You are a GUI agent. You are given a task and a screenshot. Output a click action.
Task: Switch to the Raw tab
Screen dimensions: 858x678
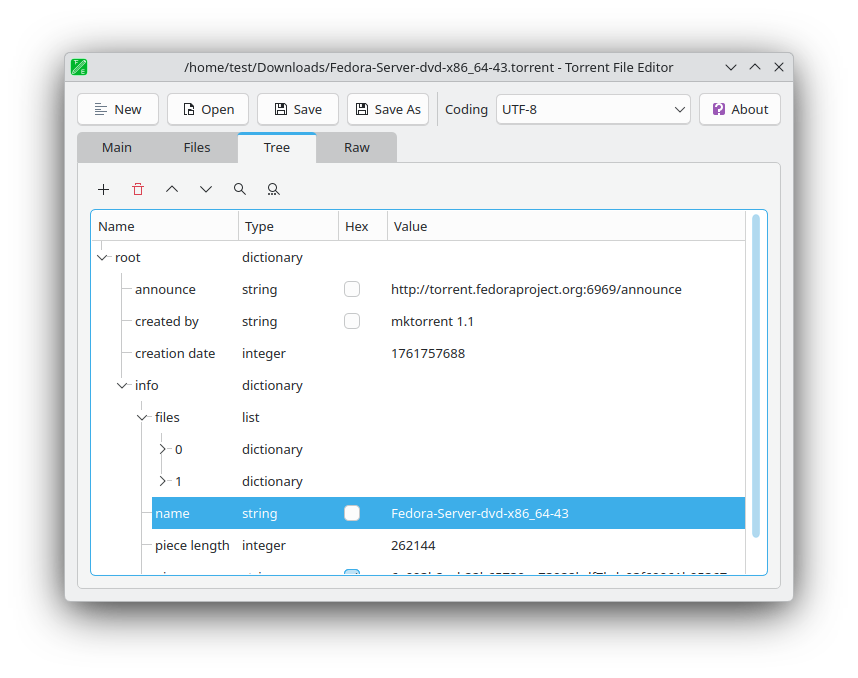(x=357, y=148)
